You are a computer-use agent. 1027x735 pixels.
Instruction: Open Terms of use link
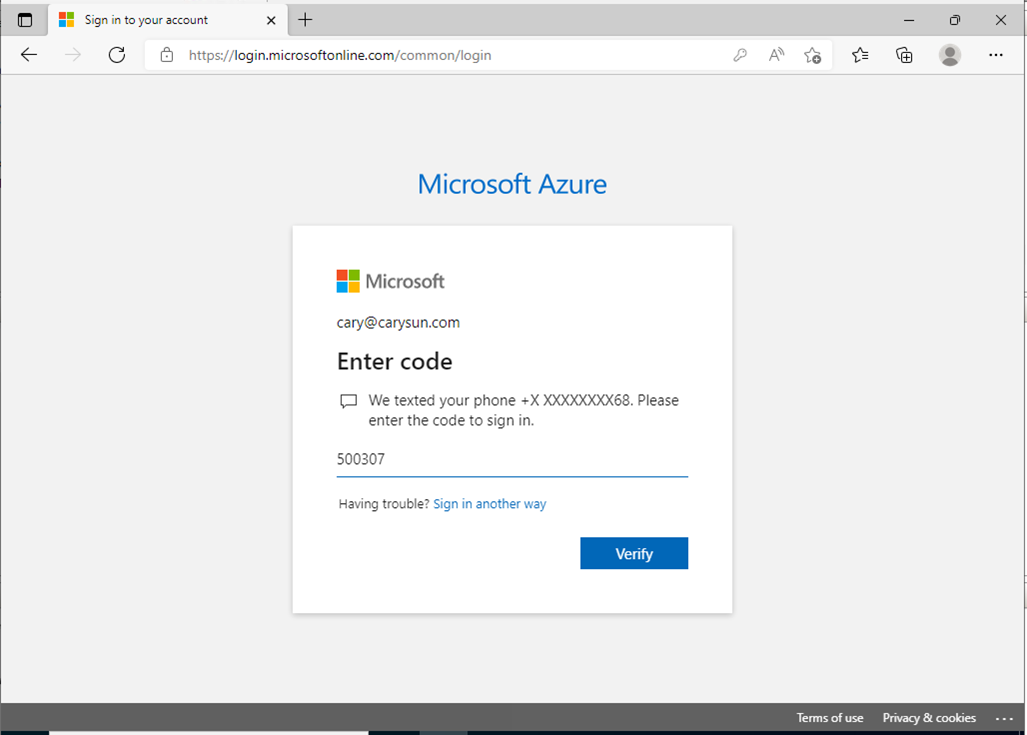[x=830, y=718]
